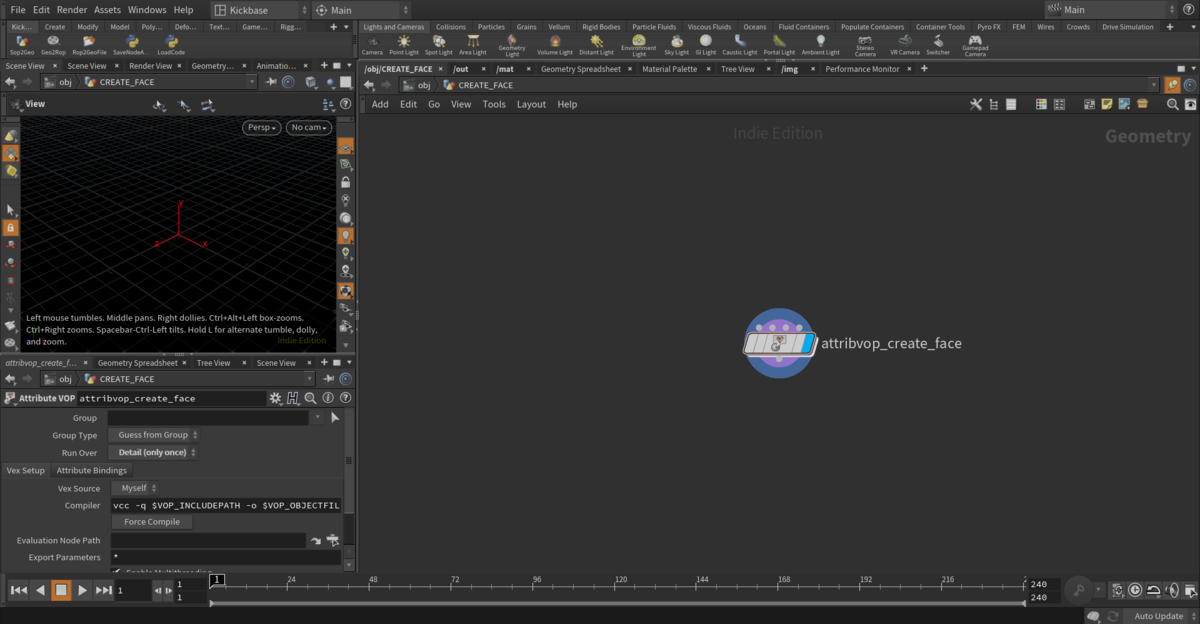Open the Material Palette tab
1200x624 pixels.
point(669,69)
